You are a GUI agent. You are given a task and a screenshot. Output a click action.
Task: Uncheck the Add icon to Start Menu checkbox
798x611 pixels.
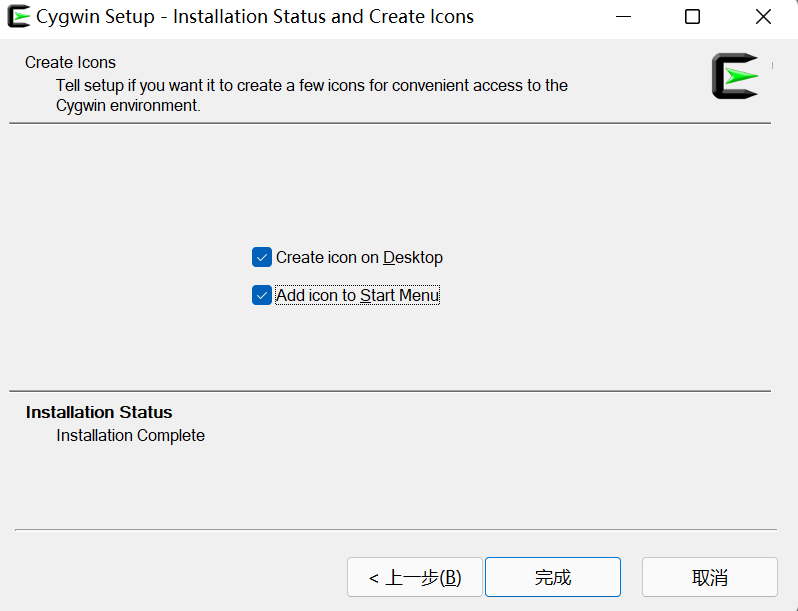click(262, 296)
